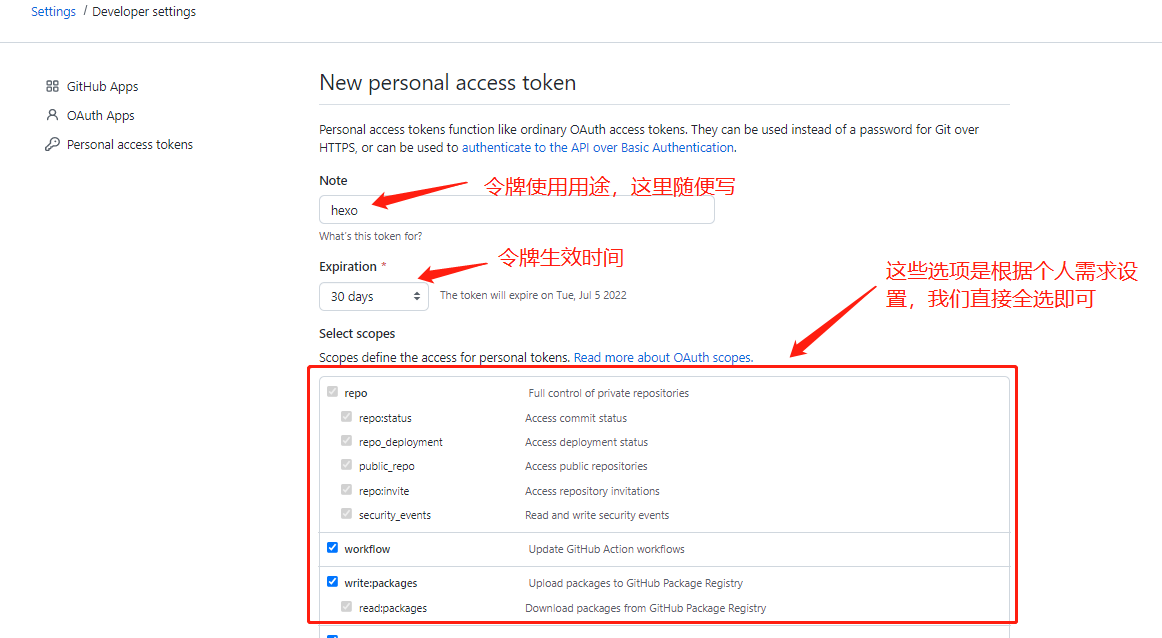The height and width of the screenshot is (638, 1162).
Task: Toggle the repo scope checkbox
Action: click(332, 391)
